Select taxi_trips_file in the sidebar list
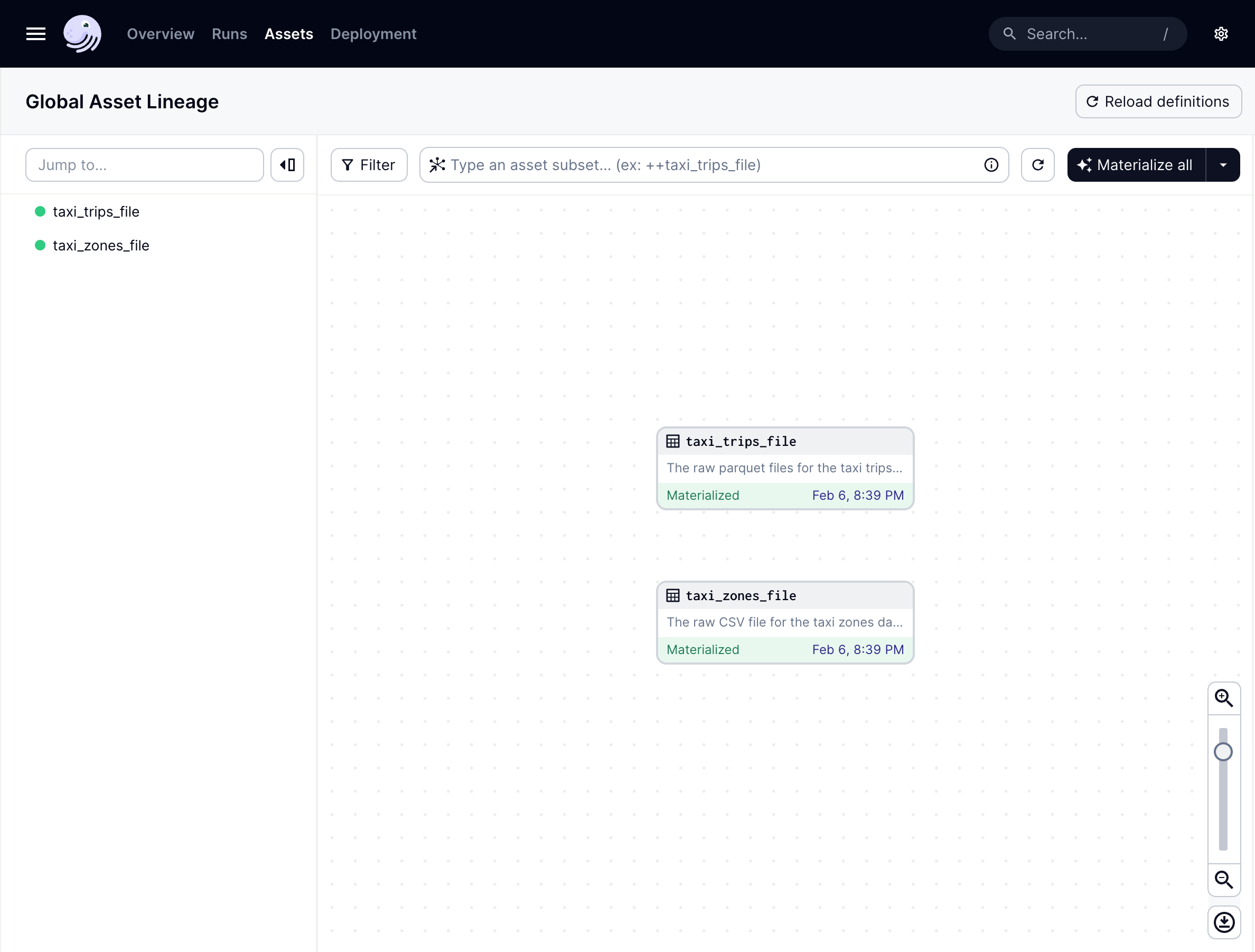 pyautogui.click(x=96, y=212)
